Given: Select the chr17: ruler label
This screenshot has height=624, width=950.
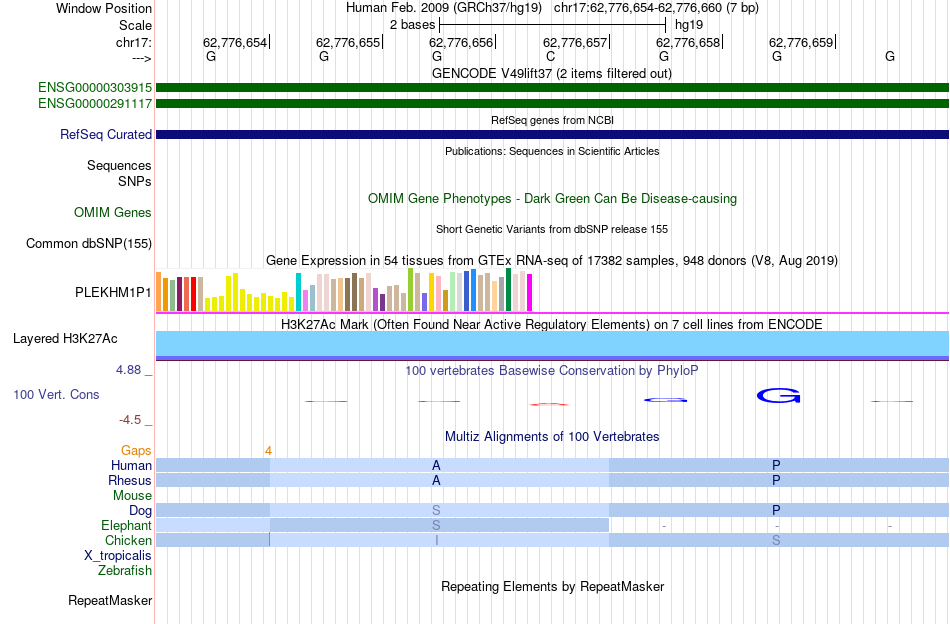Looking at the screenshot, I should click(x=134, y=42).
